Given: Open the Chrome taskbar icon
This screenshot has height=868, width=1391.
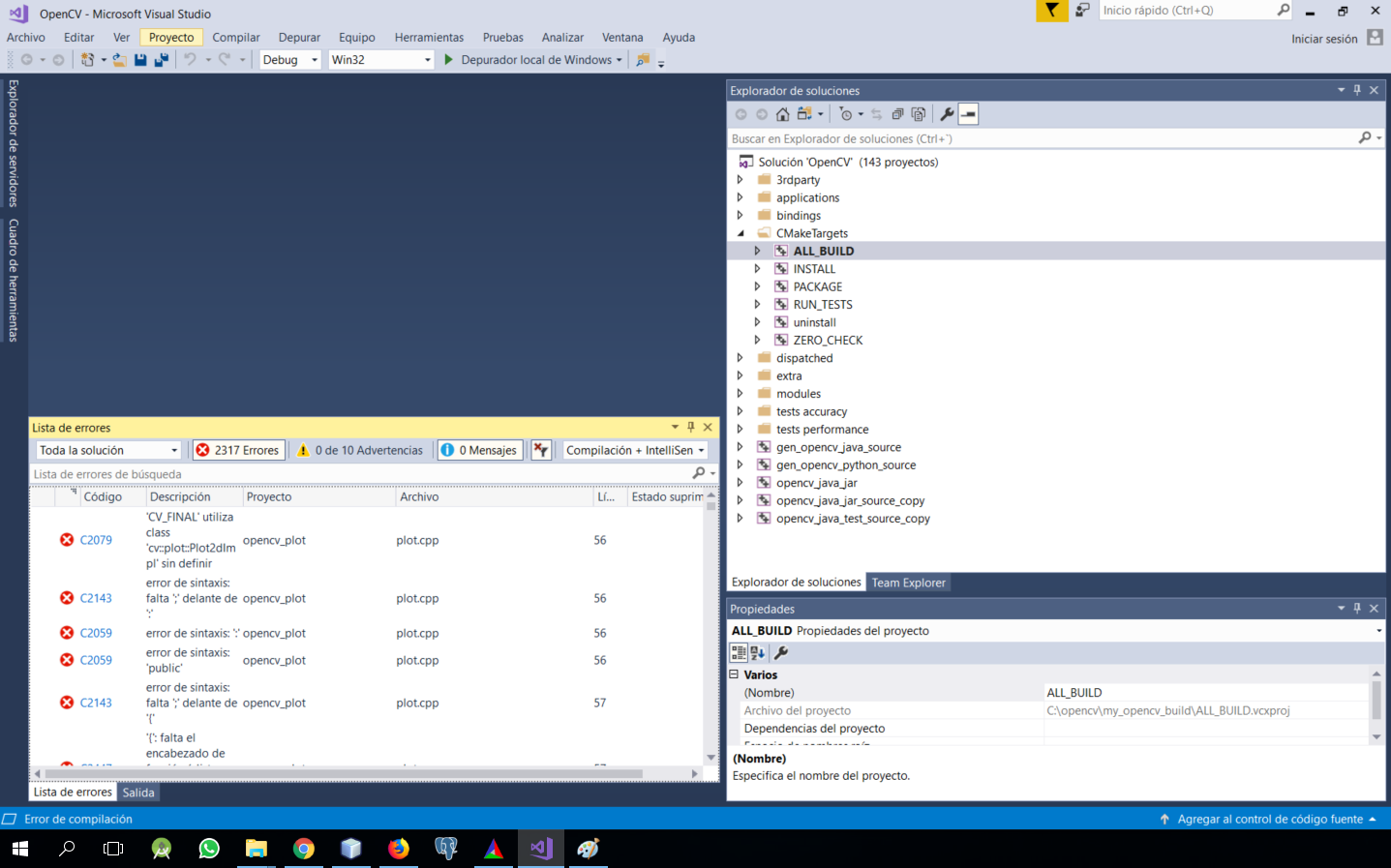Looking at the screenshot, I should tap(304, 849).
